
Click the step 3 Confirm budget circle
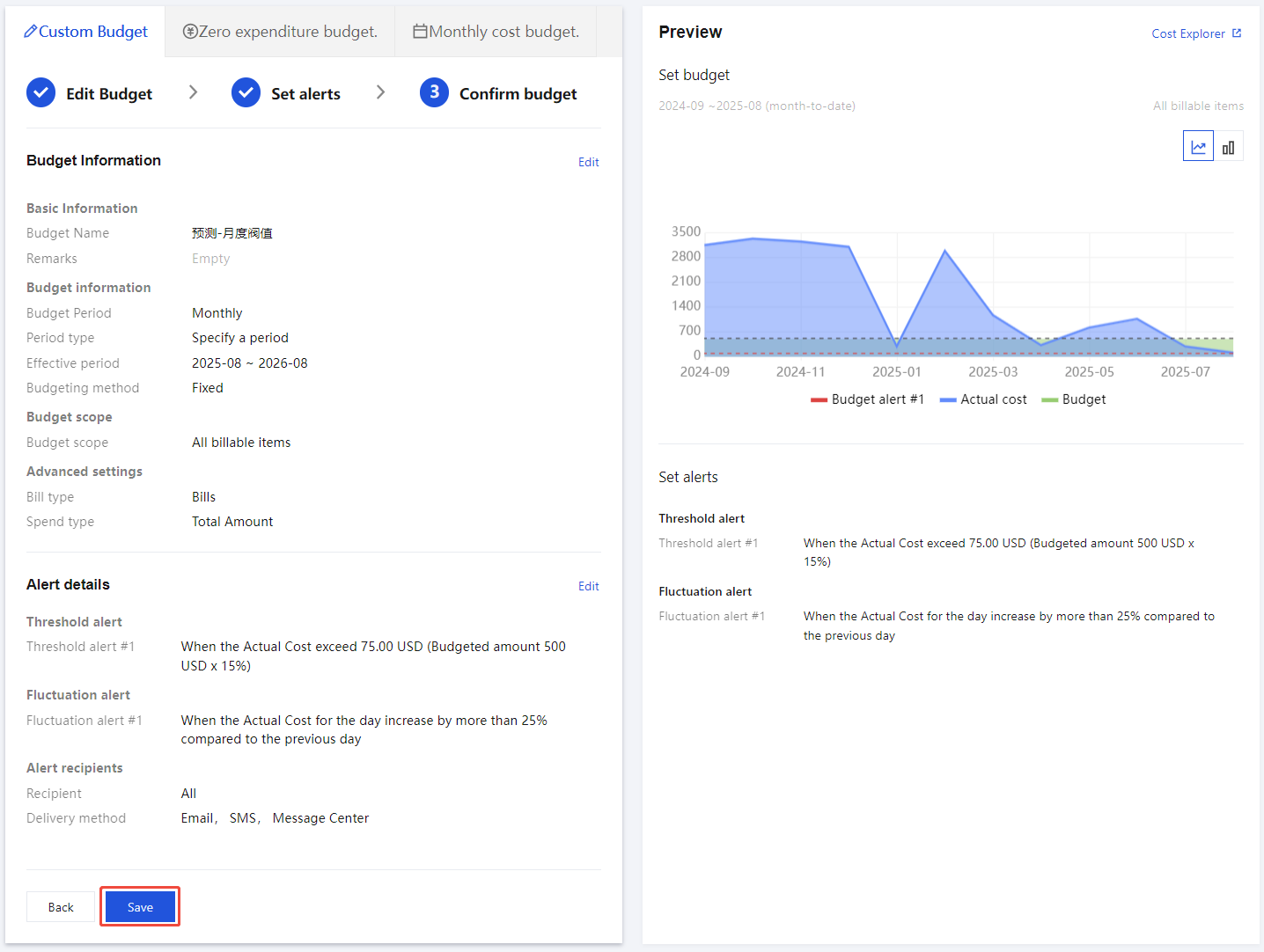434,93
